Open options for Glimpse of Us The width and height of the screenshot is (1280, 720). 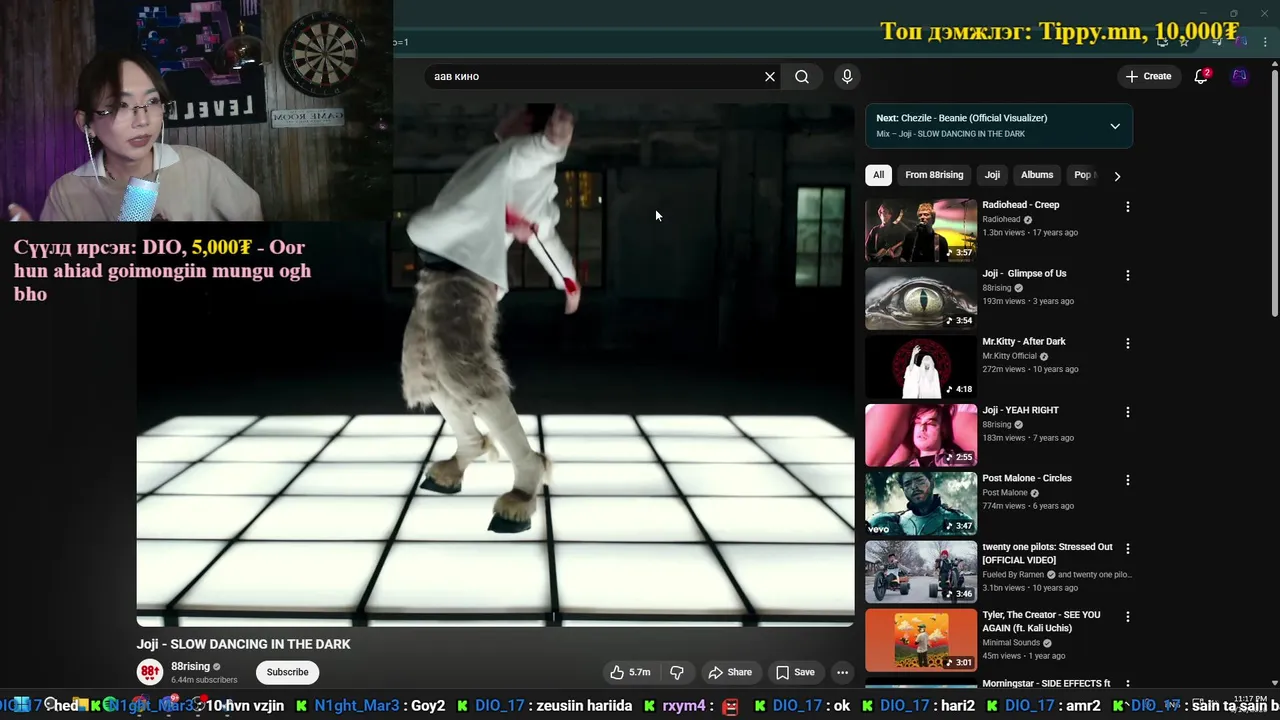[1128, 275]
